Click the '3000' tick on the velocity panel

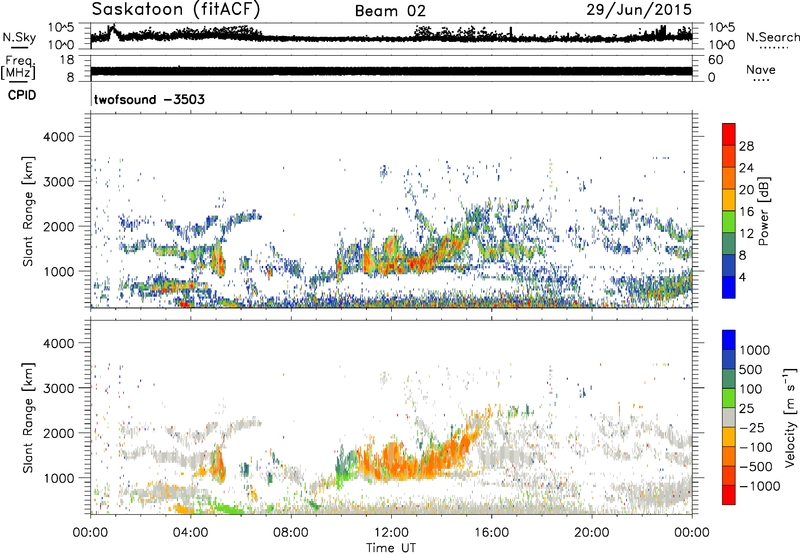click(58, 388)
